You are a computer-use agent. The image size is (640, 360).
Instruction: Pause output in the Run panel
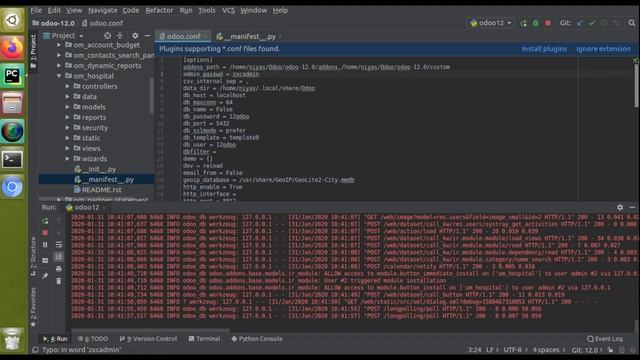click(45, 245)
